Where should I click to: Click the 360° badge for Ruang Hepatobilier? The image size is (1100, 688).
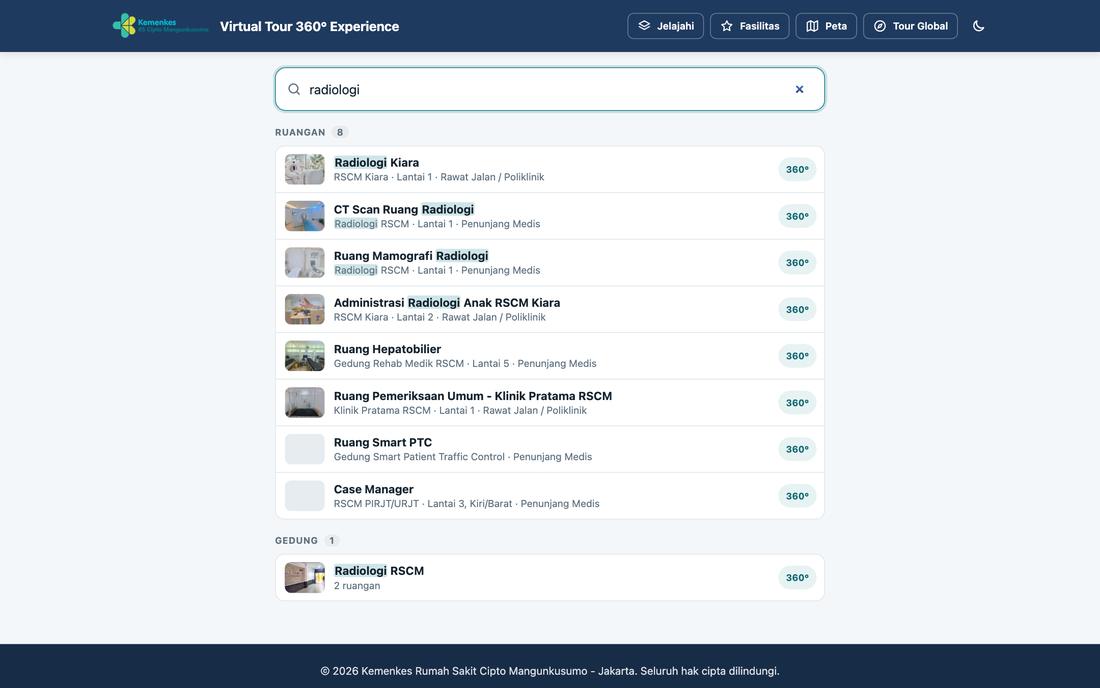point(797,356)
